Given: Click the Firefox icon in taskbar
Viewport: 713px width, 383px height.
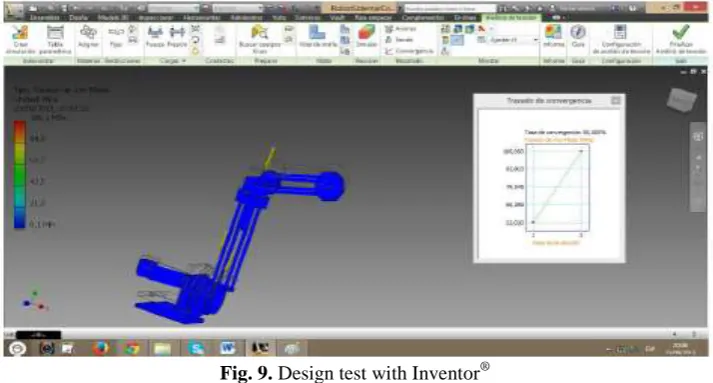Looking at the screenshot, I should point(100,348).
